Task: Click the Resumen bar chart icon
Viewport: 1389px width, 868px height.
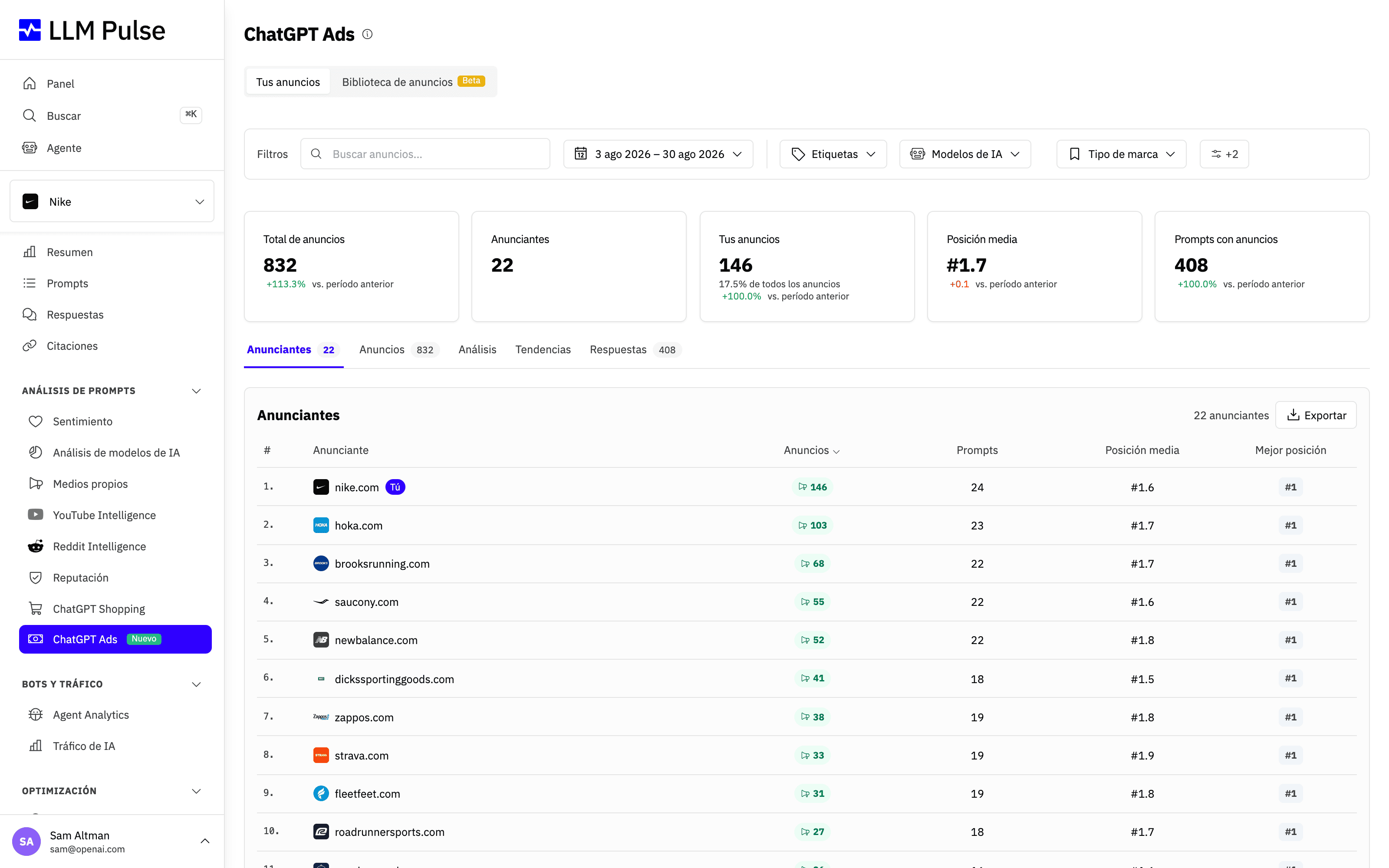Action: pyautogui.click(x=29, y=251)
